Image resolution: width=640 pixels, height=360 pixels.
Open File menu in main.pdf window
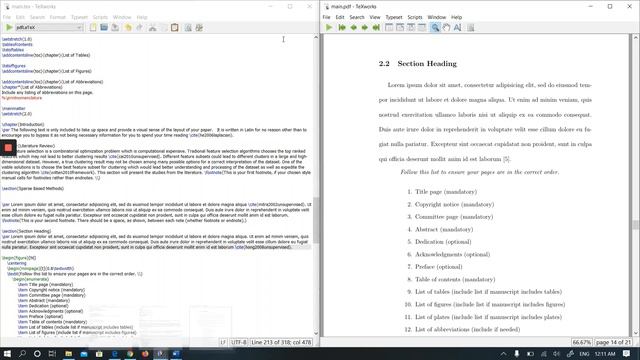tap(326, 17)
